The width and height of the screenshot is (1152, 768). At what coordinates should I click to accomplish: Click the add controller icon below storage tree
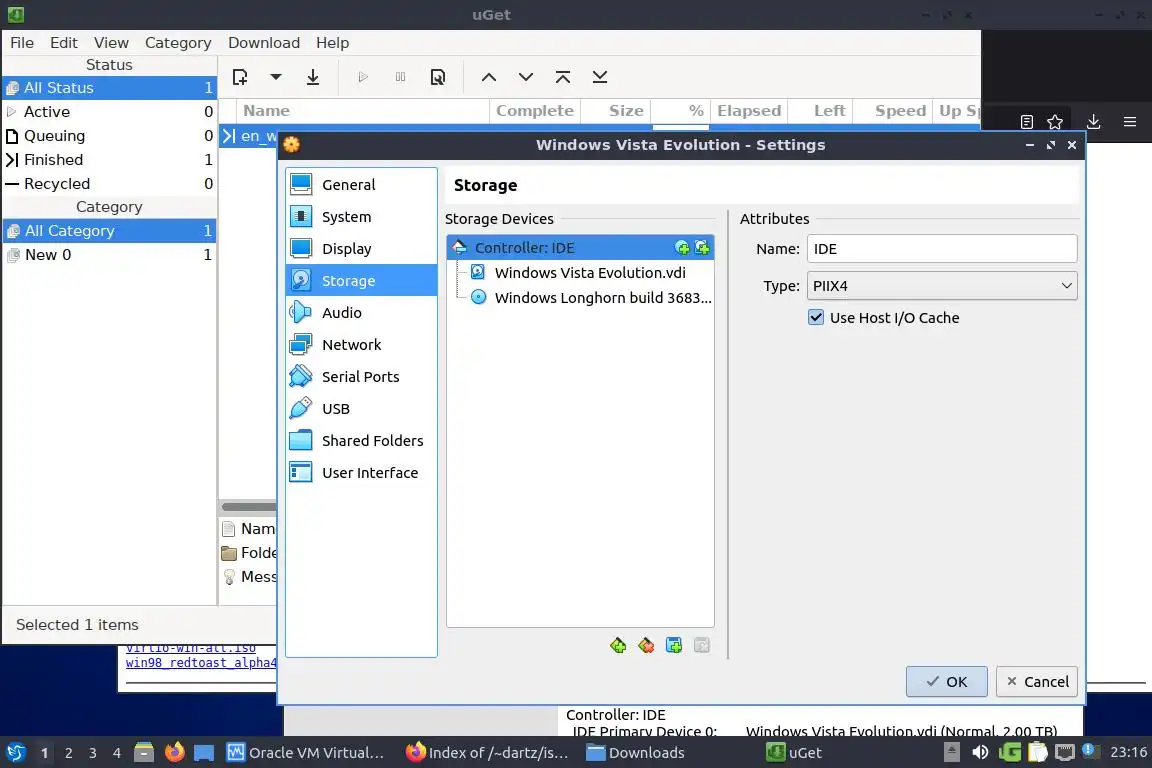(x=618, y=645)
